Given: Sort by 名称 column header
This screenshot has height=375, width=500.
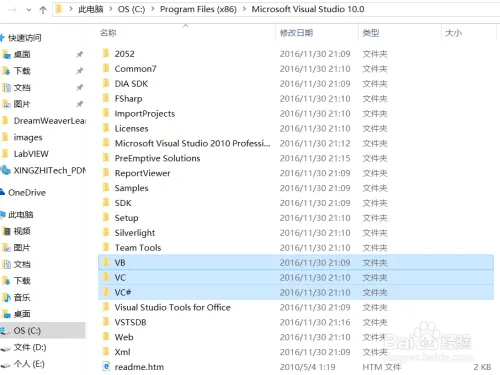Looking at the screenshot, I should pyautogui.click(x=108, y=33).
